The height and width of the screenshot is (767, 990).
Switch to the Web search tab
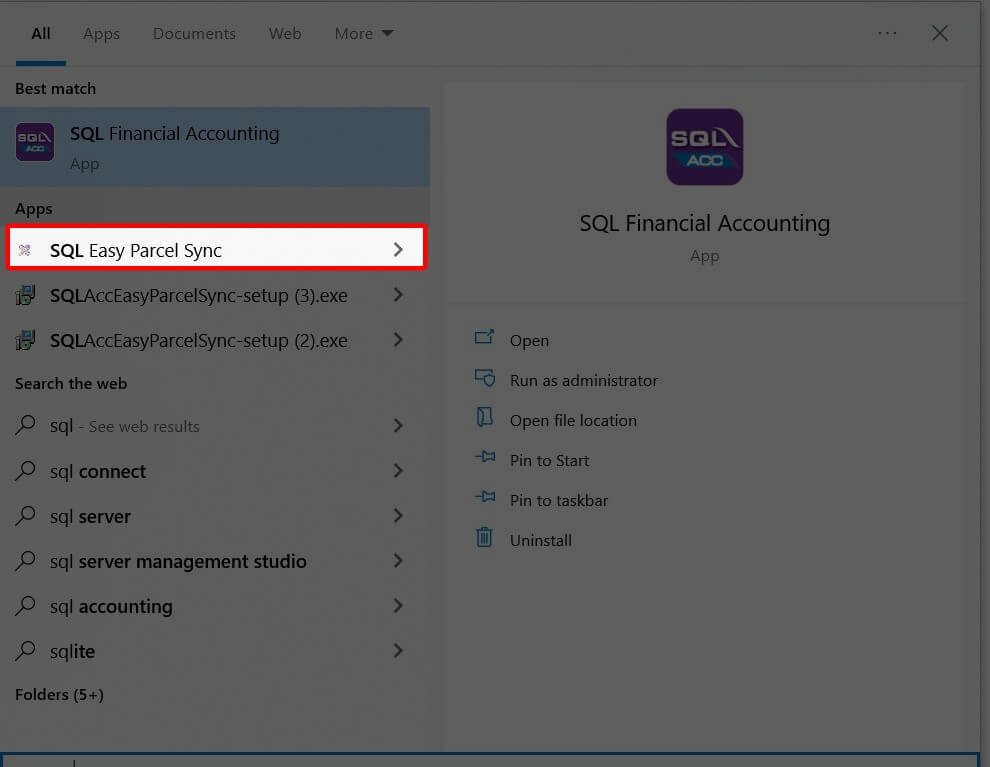285,33
